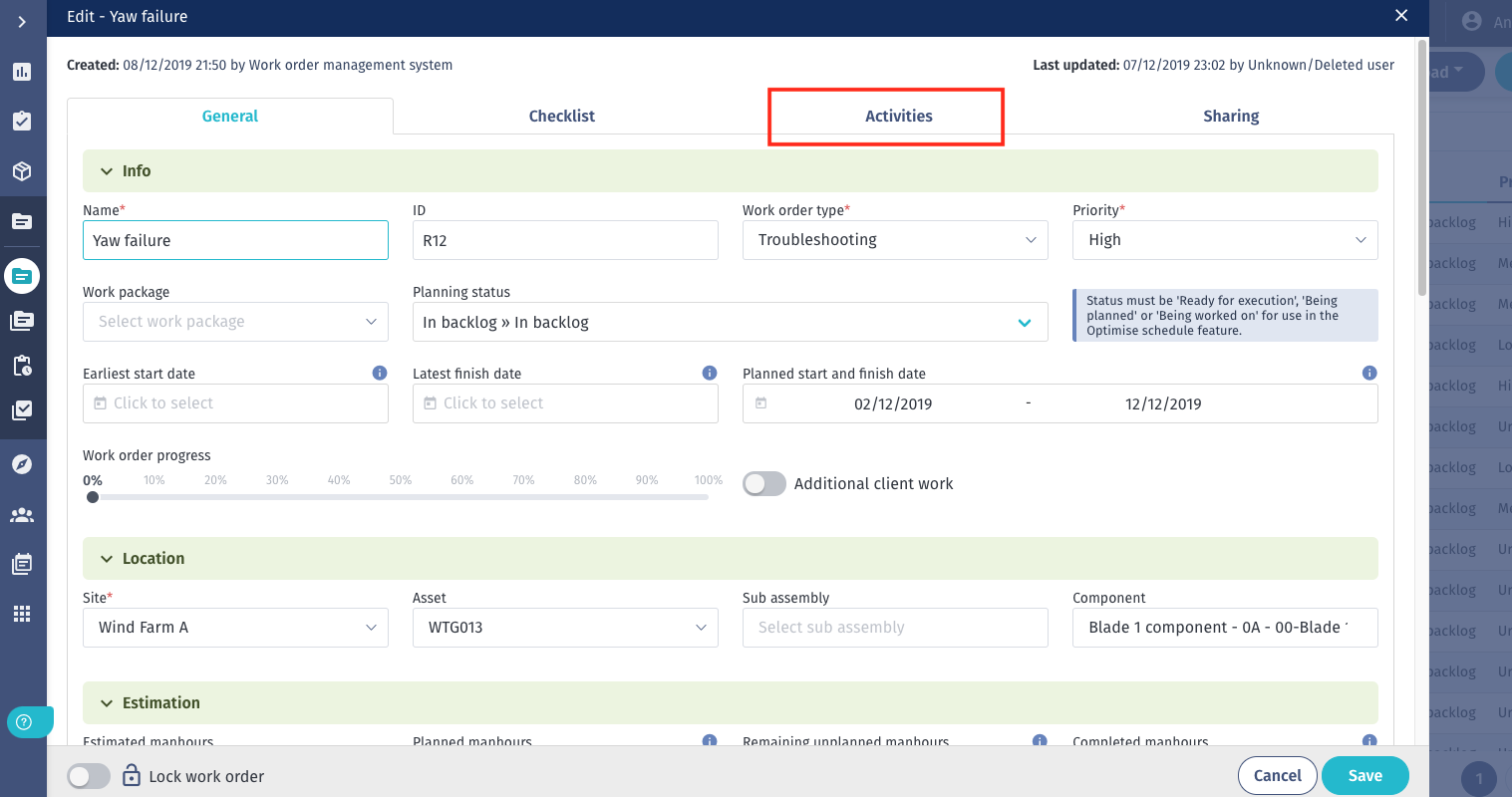The height and width of the screenshot is (797, 1512).
Task: Open the Select work package dropdown
Action: coord(235,322)
